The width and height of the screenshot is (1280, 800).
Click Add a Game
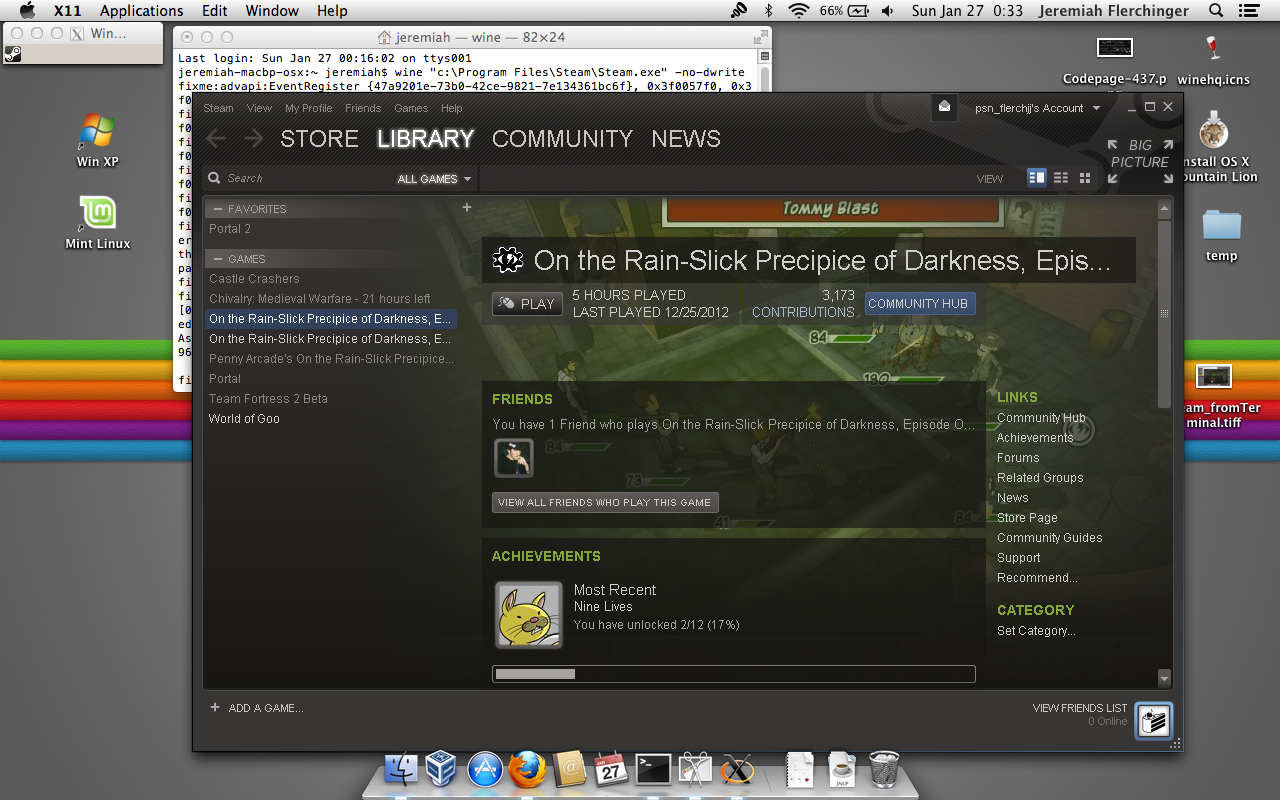[257, 708]
